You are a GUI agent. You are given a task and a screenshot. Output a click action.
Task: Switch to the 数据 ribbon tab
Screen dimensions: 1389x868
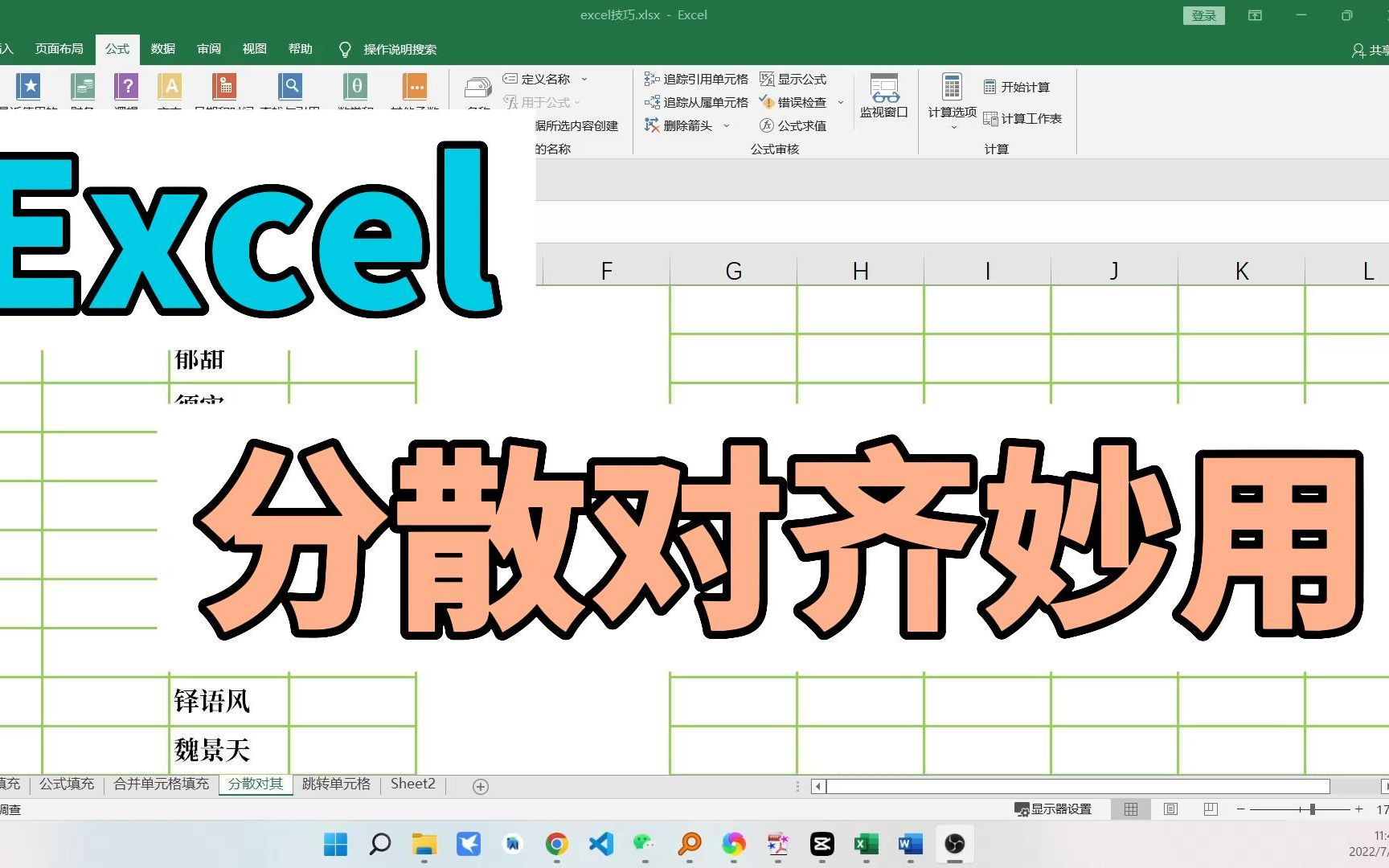pyautogui.click(x=163, y=49)
